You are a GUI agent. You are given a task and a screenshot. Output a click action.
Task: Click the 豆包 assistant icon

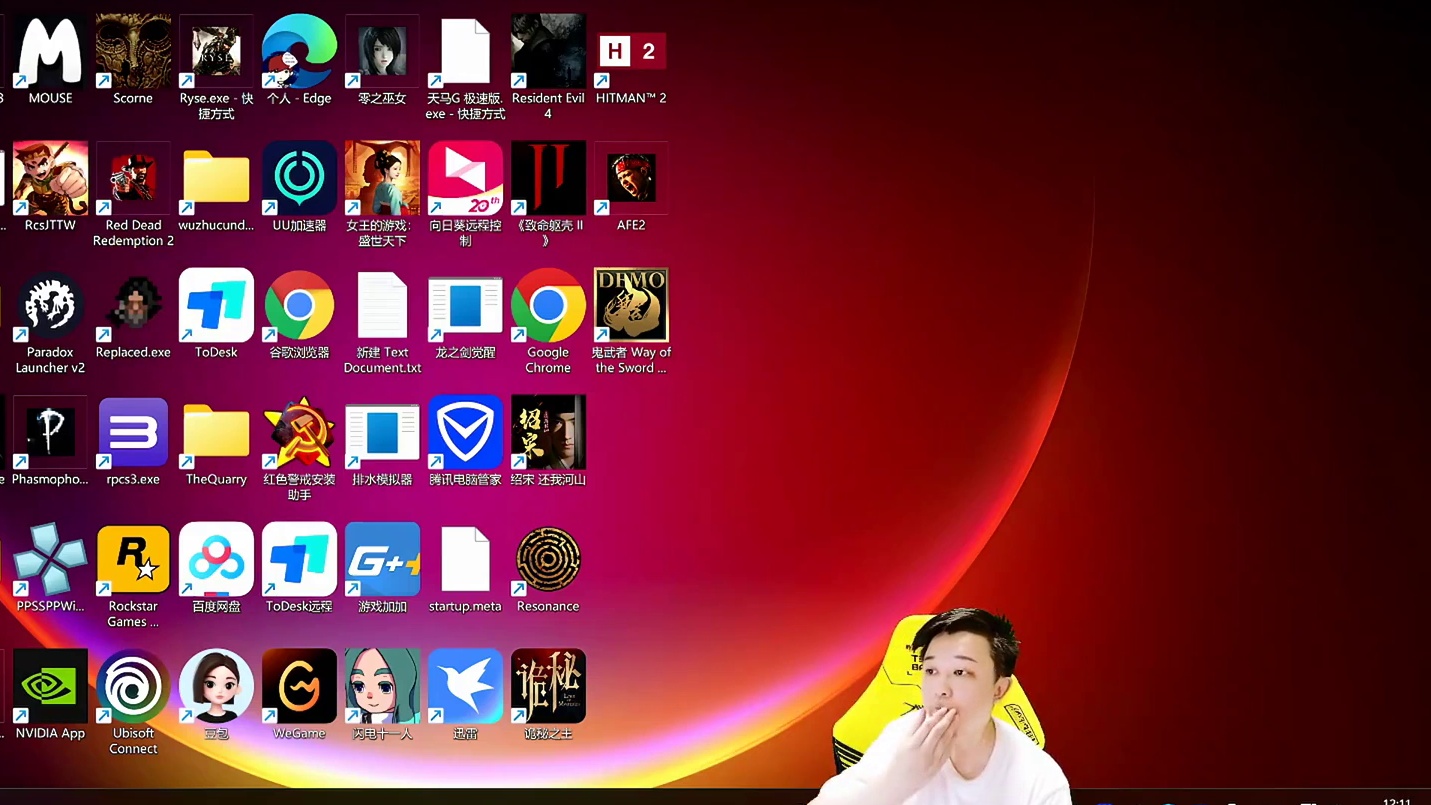point(216,687)
